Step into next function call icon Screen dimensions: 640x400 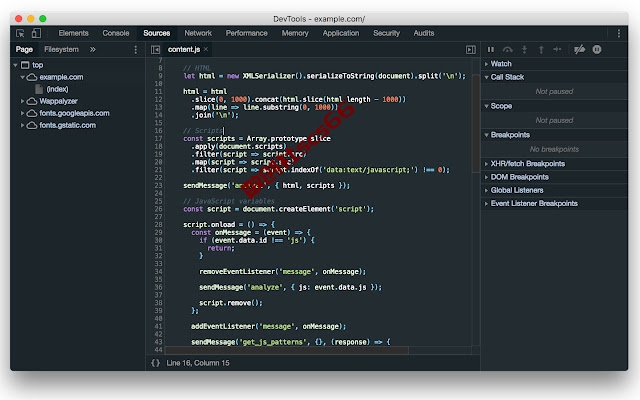524,49
